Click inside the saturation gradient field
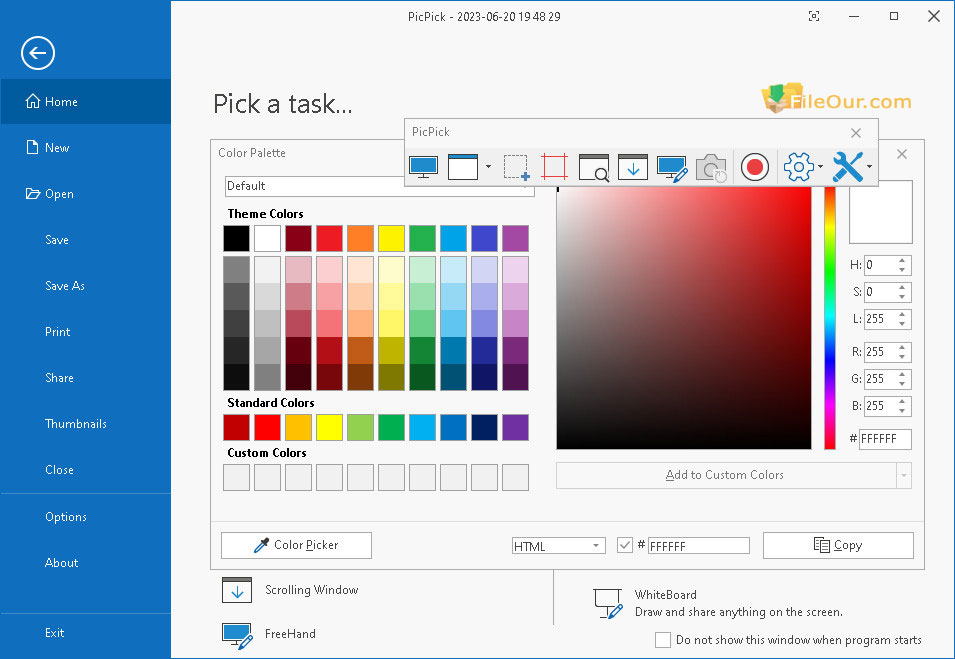The image size is (955, 659). (684, 318)
